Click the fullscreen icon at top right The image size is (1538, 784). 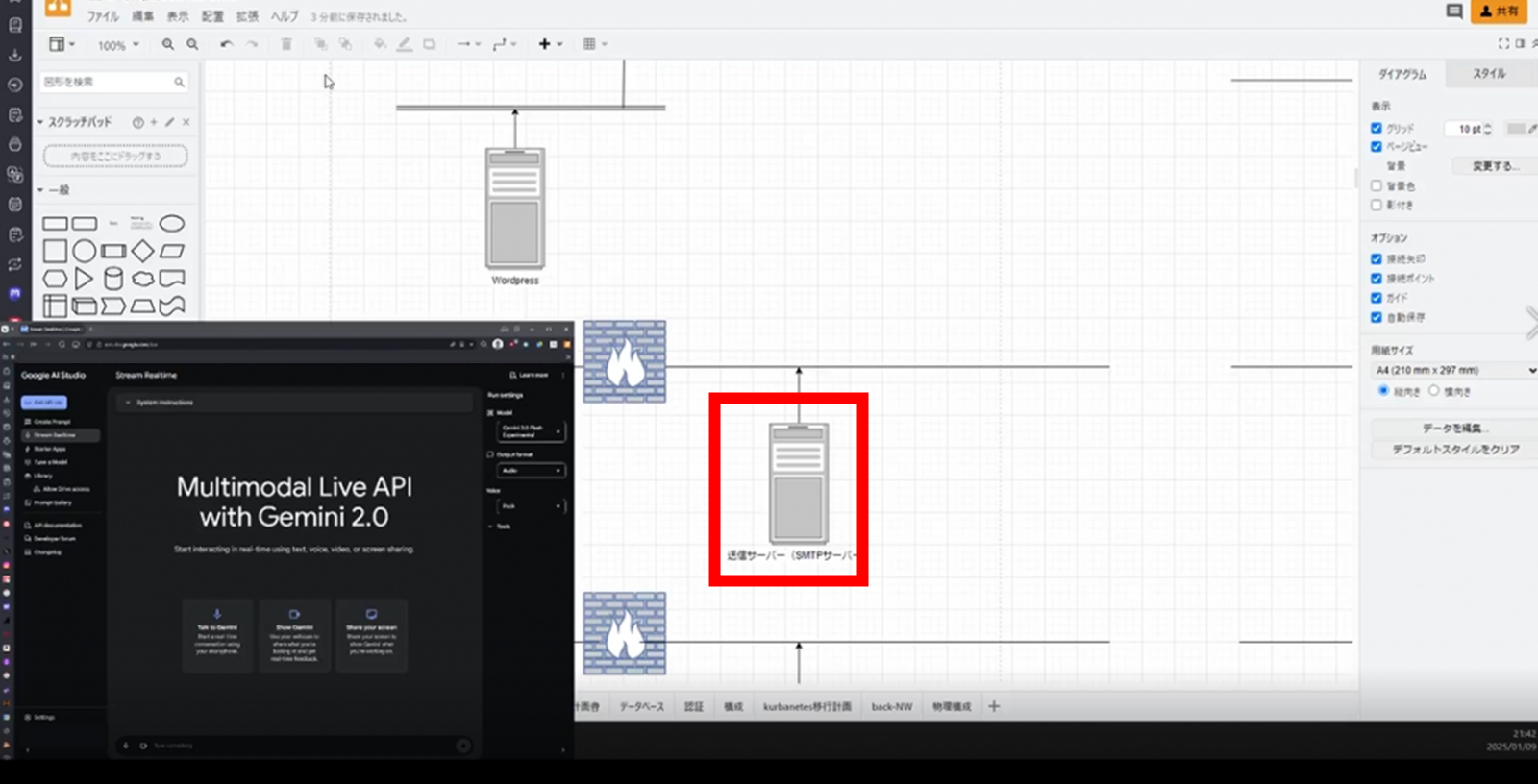(x=1503, y=44)
